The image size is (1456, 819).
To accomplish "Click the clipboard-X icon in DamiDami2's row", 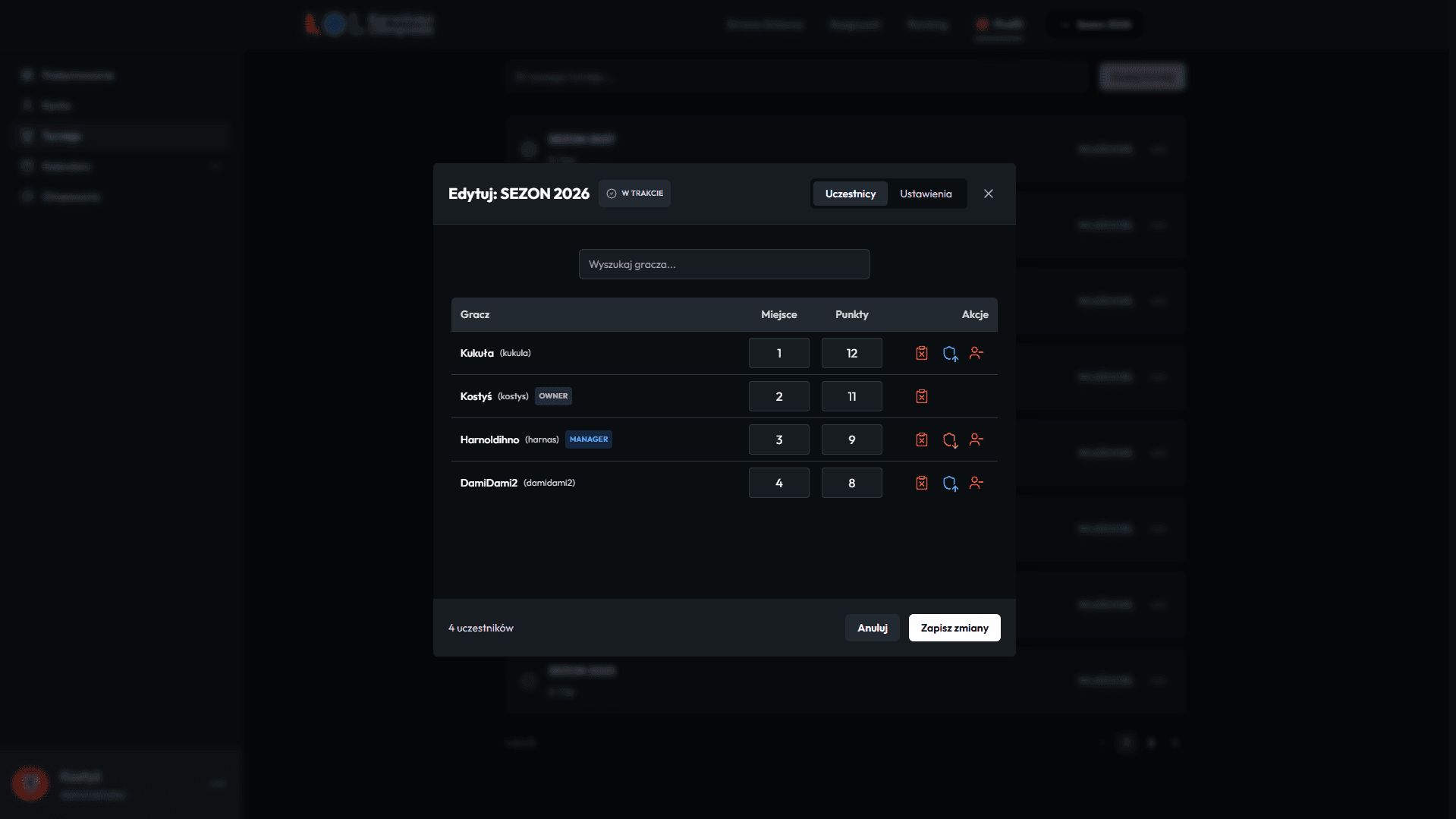I will [922, 483].
